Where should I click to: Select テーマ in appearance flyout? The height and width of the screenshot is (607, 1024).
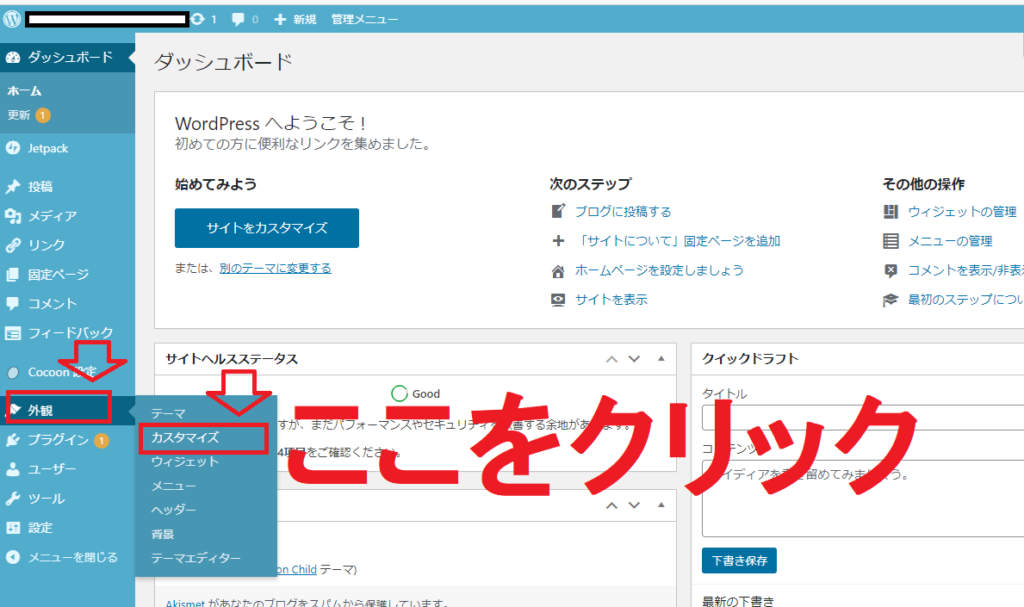click(x=168, y=414)
